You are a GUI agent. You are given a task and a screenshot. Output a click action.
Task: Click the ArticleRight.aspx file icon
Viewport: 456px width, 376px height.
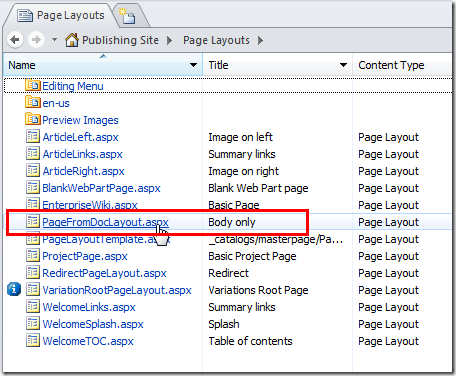pos(33,170)
